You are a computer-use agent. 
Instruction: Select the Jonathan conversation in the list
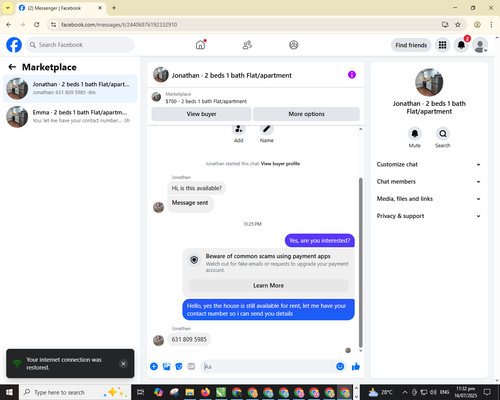[70, 89]
